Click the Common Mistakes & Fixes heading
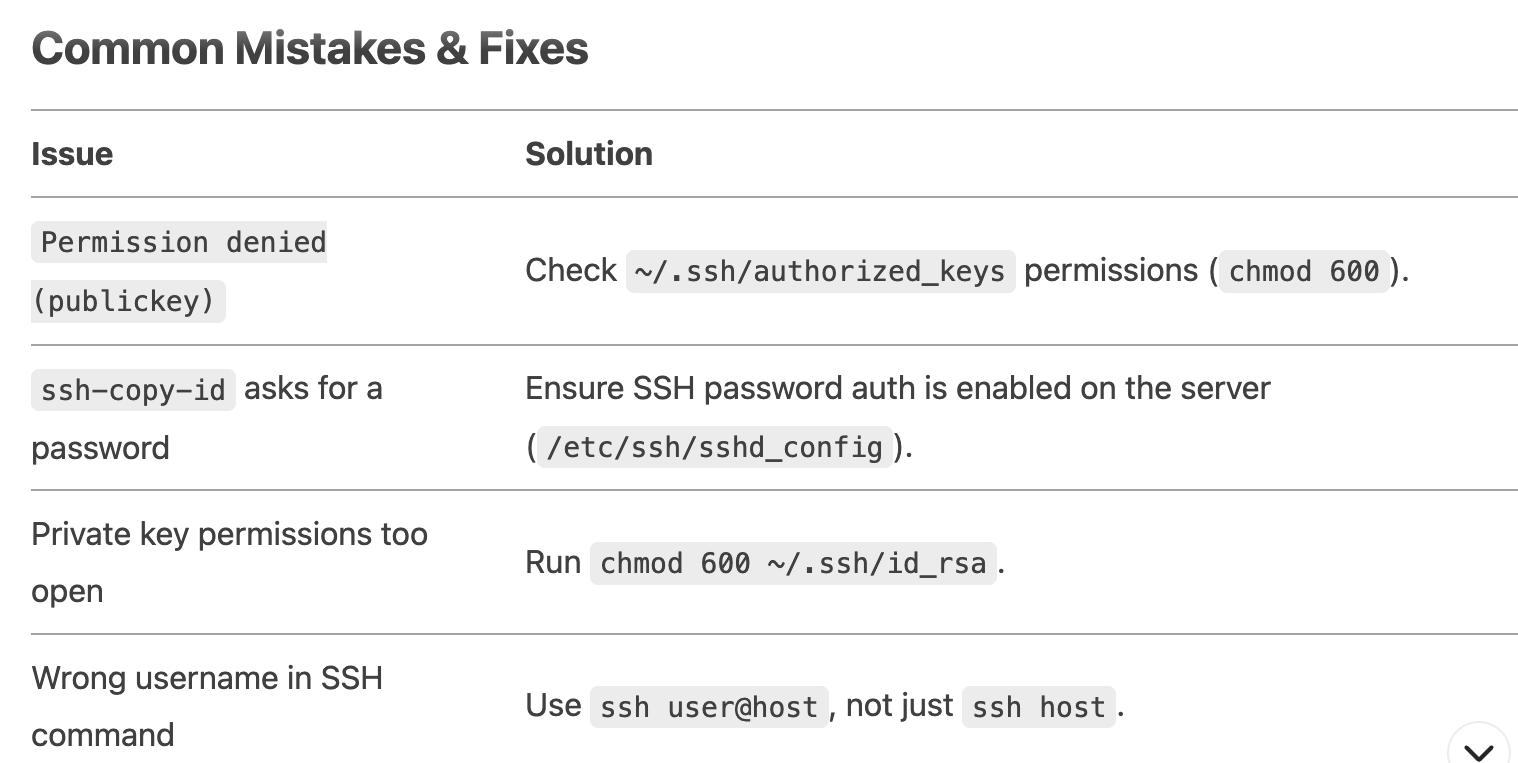The width and height of the screenshot is (1518, 763). 310,49
